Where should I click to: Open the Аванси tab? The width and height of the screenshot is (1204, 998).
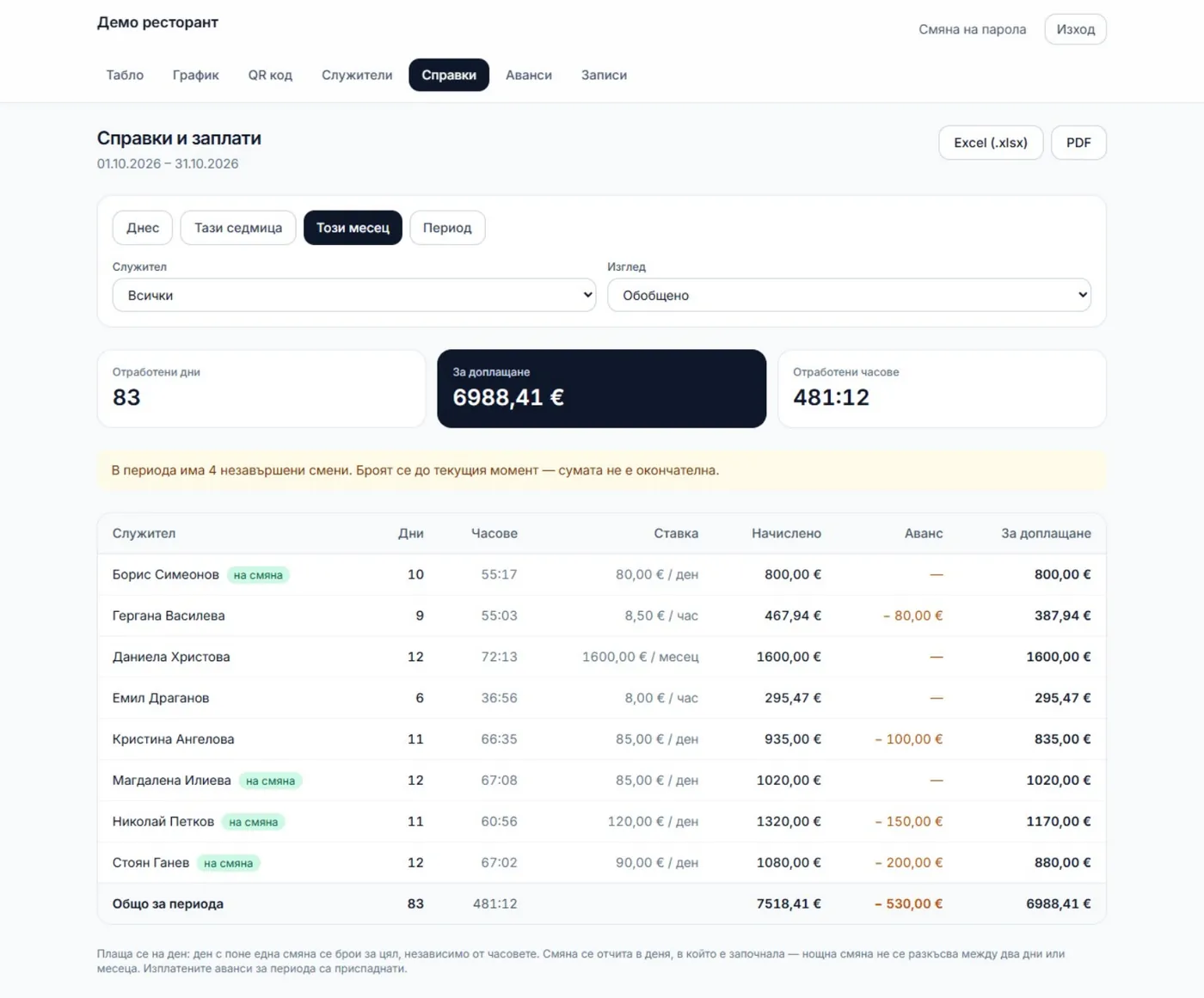tap(529, 75)
